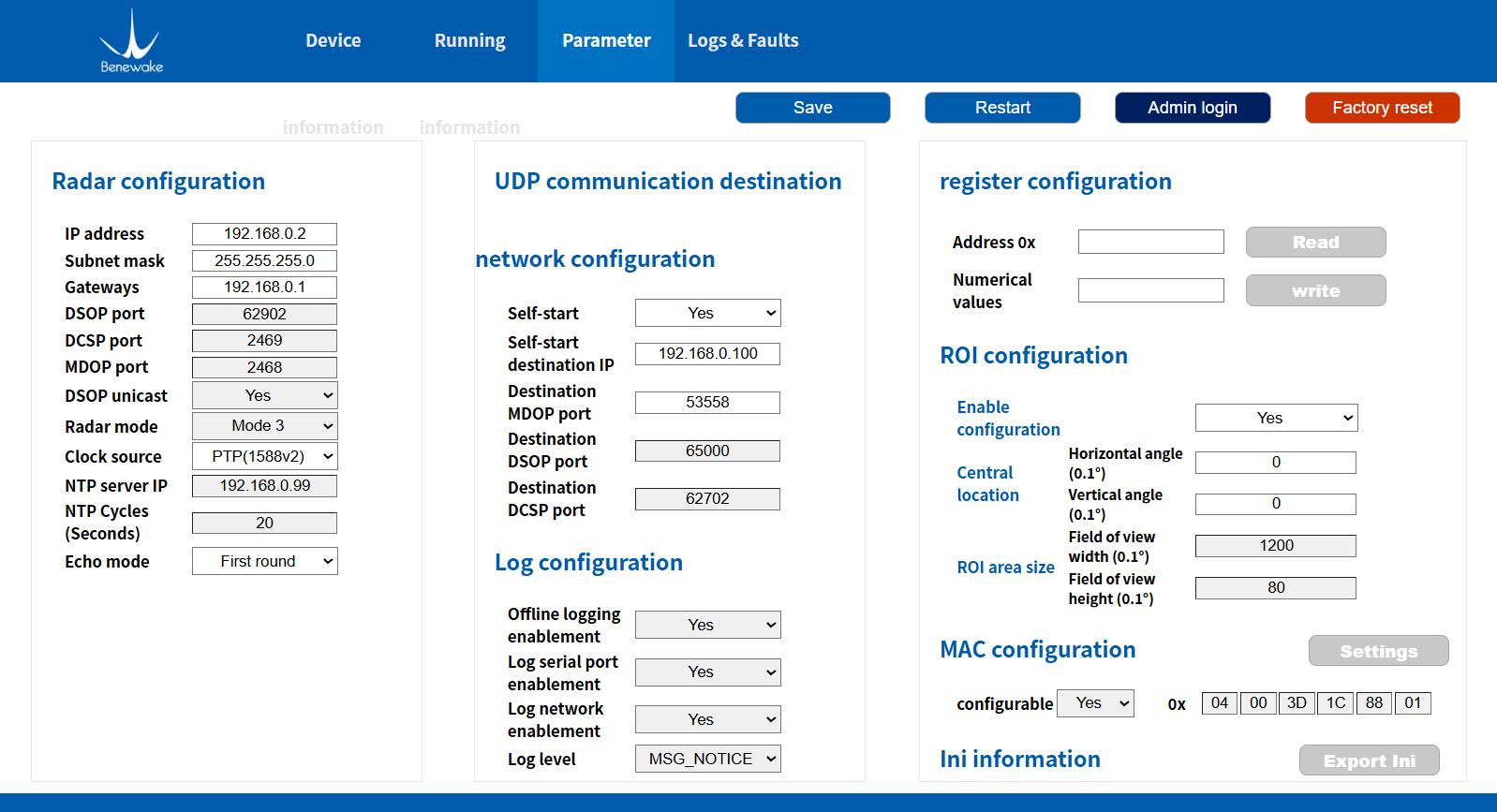Open Admin login
The height and width of the screenshot is (812, 1497).
pyautogui.click(x=1193, y=108)
